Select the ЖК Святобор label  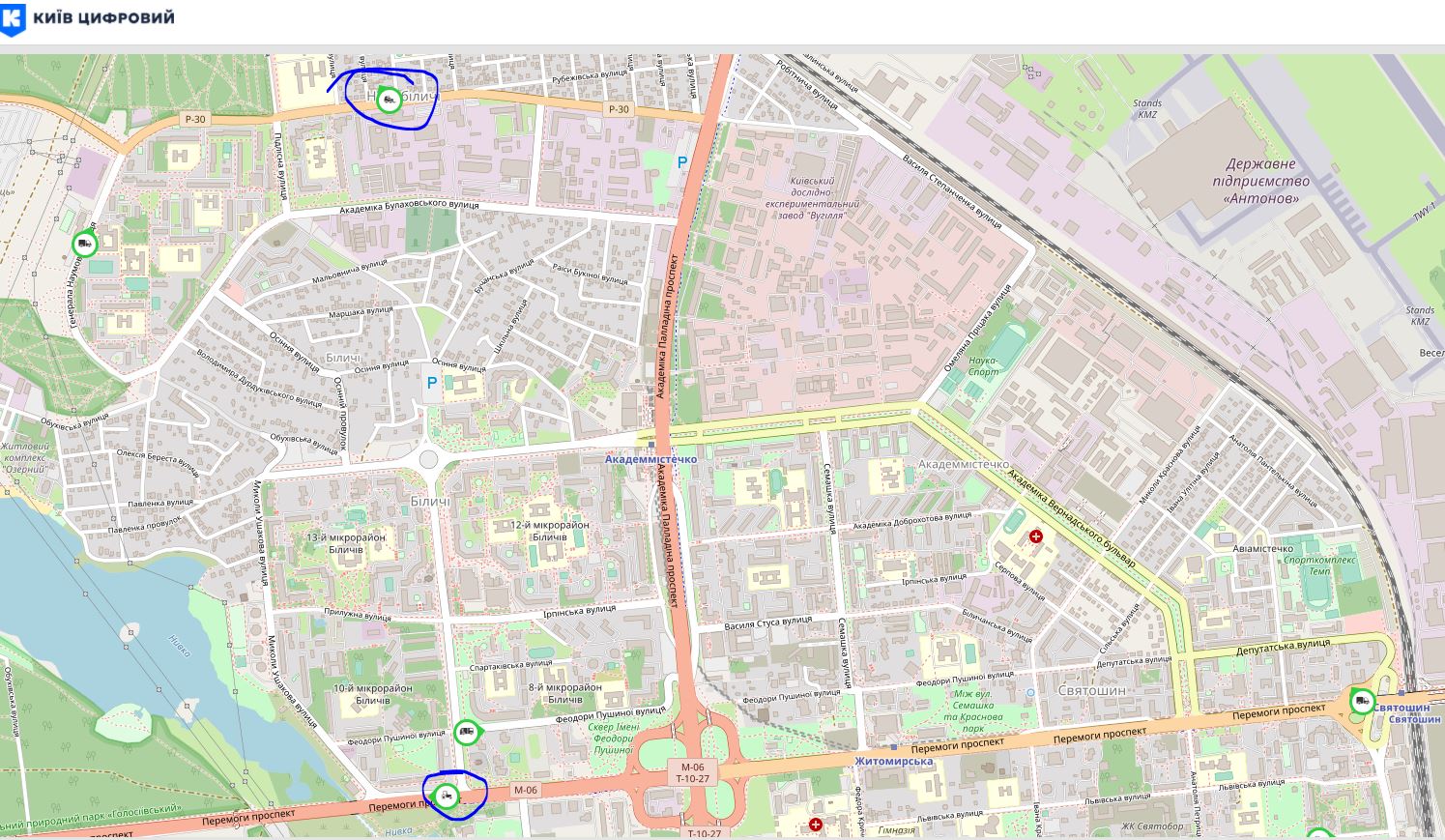click(x=1151, y=826)
